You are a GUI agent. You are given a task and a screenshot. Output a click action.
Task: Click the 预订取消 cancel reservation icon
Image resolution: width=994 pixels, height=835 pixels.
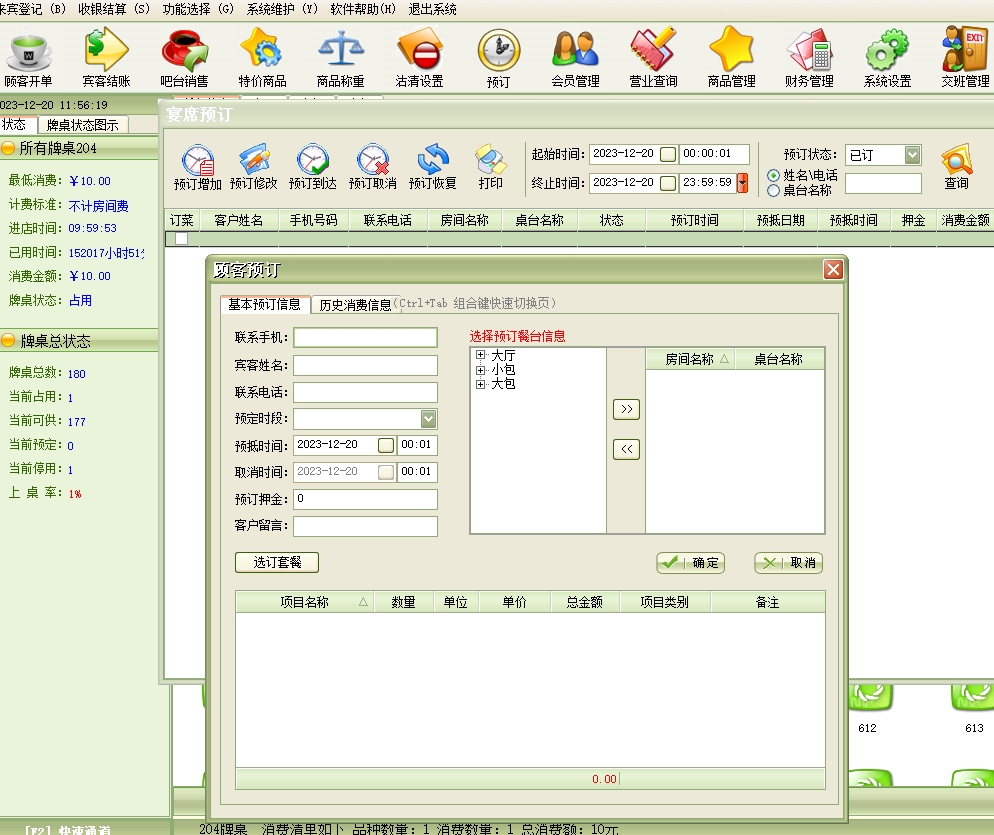(373, 166)
